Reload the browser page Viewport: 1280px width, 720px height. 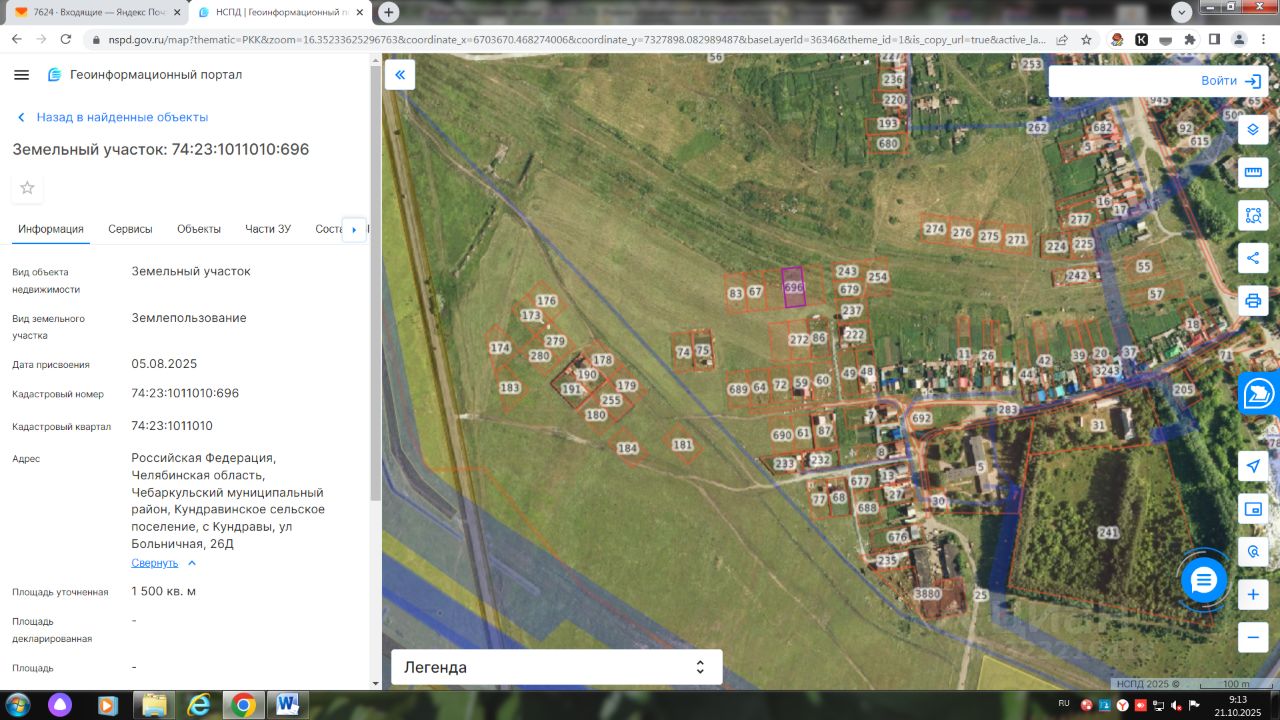[66, 39]
